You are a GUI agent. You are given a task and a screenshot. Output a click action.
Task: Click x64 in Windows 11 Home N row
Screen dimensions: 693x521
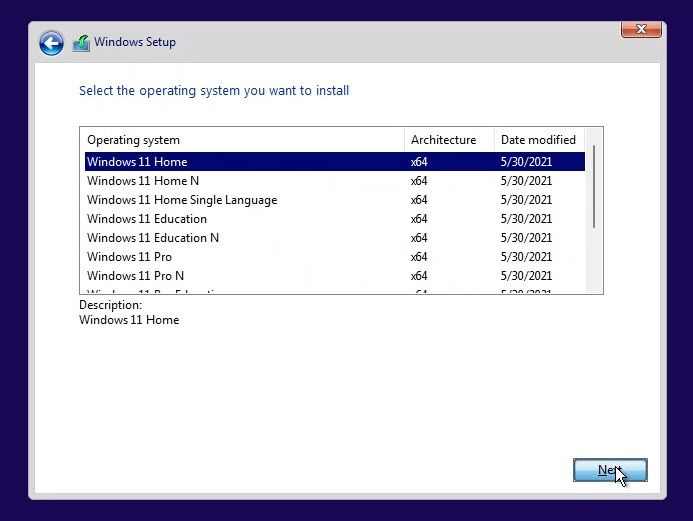419,181
